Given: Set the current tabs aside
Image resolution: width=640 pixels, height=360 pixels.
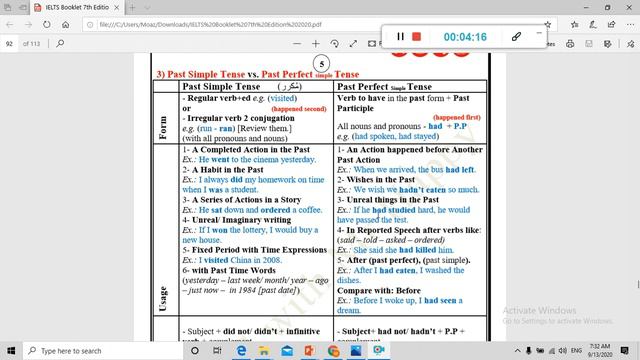Looking at the screenshot, I should (x=23, y=7).
